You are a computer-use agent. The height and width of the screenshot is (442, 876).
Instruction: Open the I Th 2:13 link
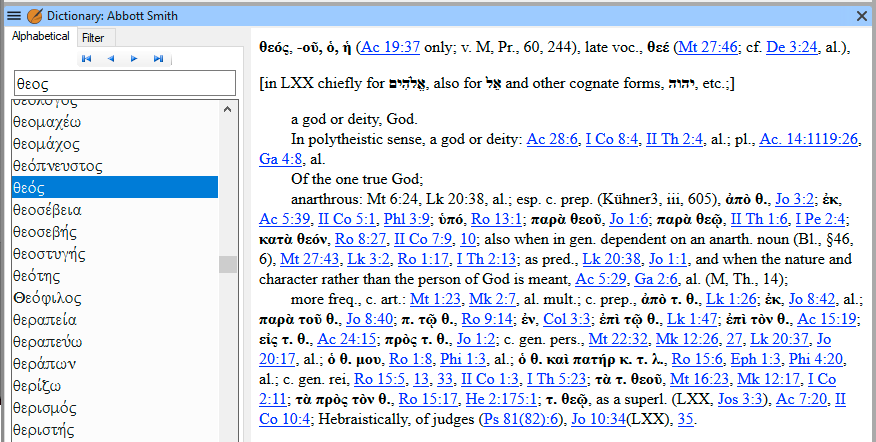[x=487, y=259]
